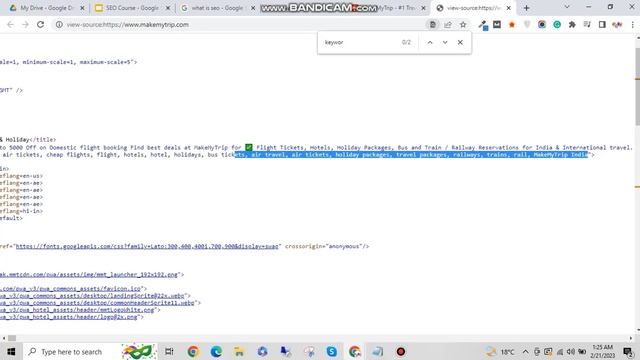Image resolution: width=640 pixels, height=360 pixels.
Task: Open Google Chrome from the taskbar
Action: (x=193, y=351)
